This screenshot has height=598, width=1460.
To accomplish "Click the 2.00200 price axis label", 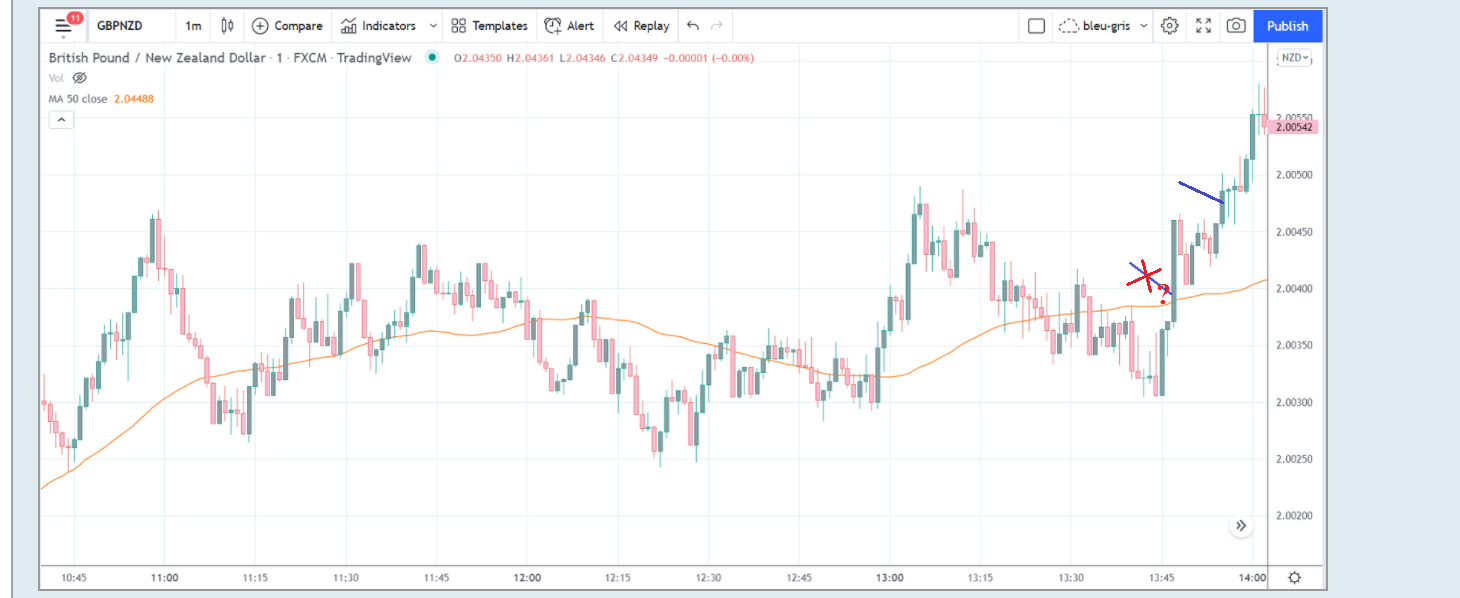I will pos(1294,516).
